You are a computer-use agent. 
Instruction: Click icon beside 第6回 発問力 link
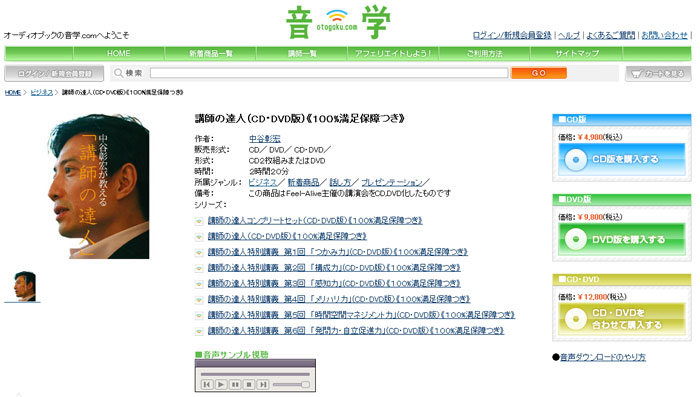click(x=199, y=331)
